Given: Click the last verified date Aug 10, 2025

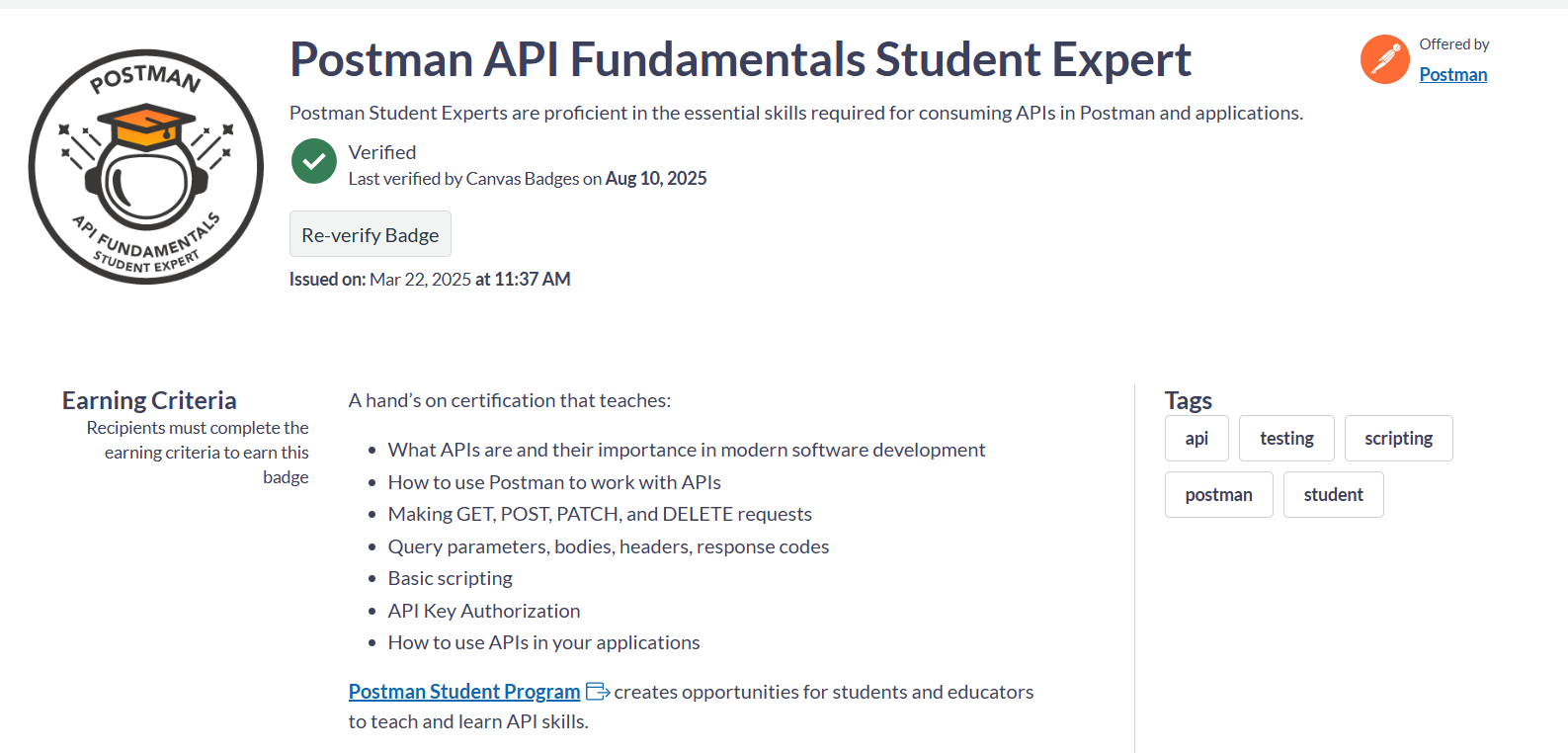Looking at the screenshot, I should pos(656,179).
